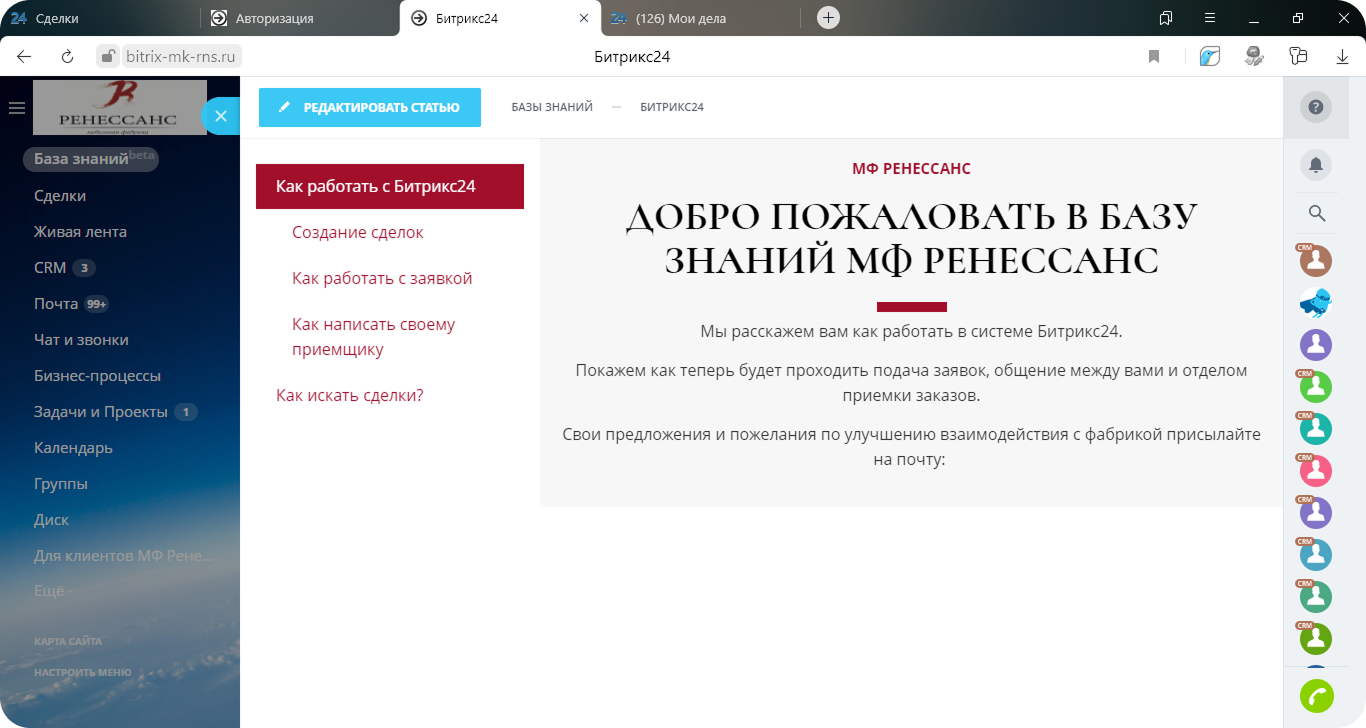
Task: Bookmark this page with bookmark icon
Action: click(1154, 57)
